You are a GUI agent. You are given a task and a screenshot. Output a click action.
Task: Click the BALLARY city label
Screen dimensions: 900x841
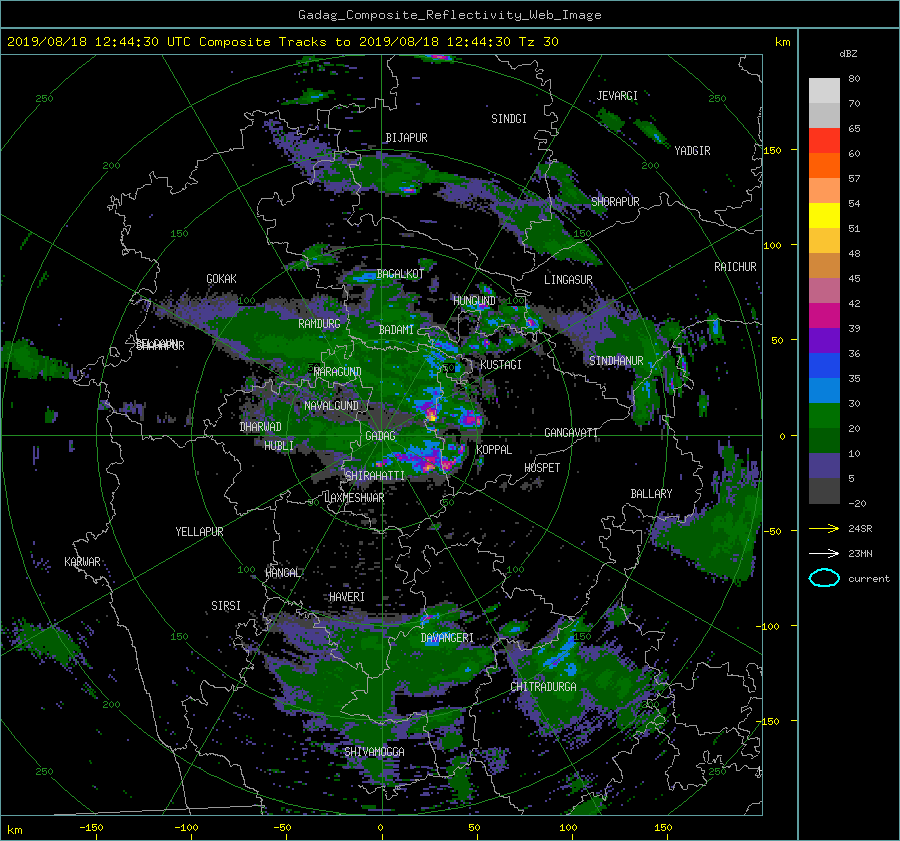coord(651,494)
